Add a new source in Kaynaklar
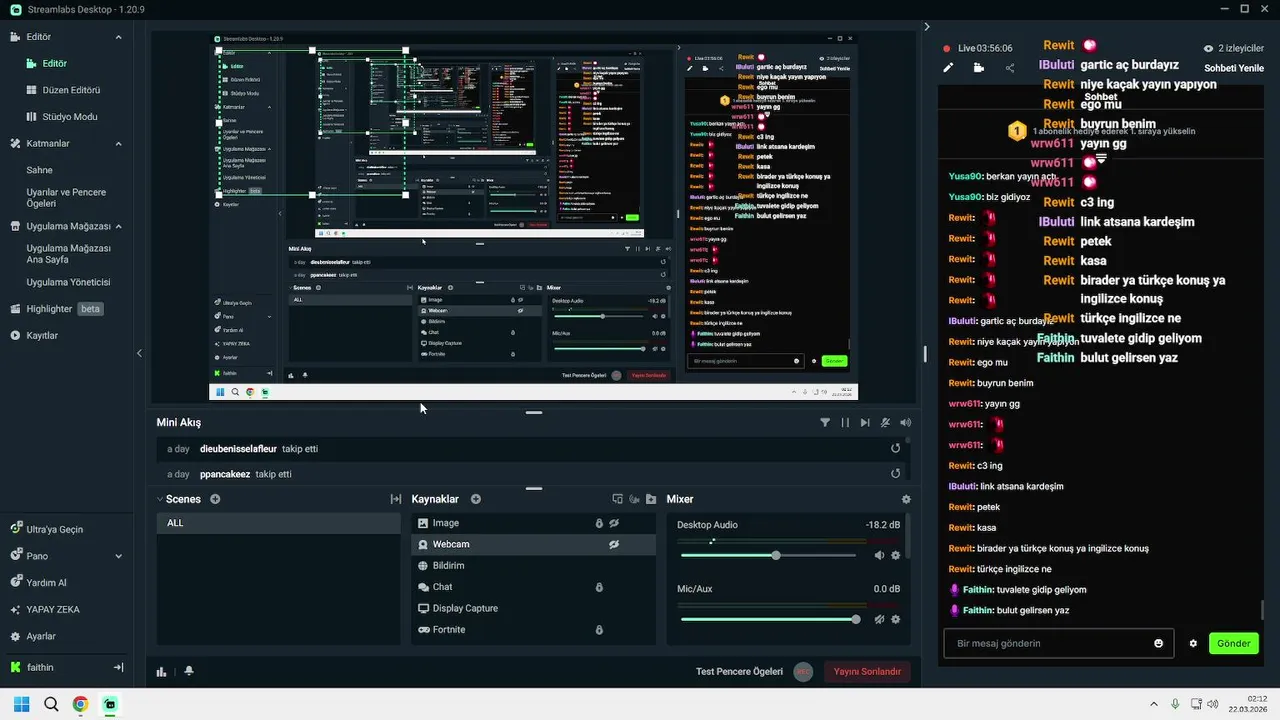1280x720 pixels. [476, 499]
